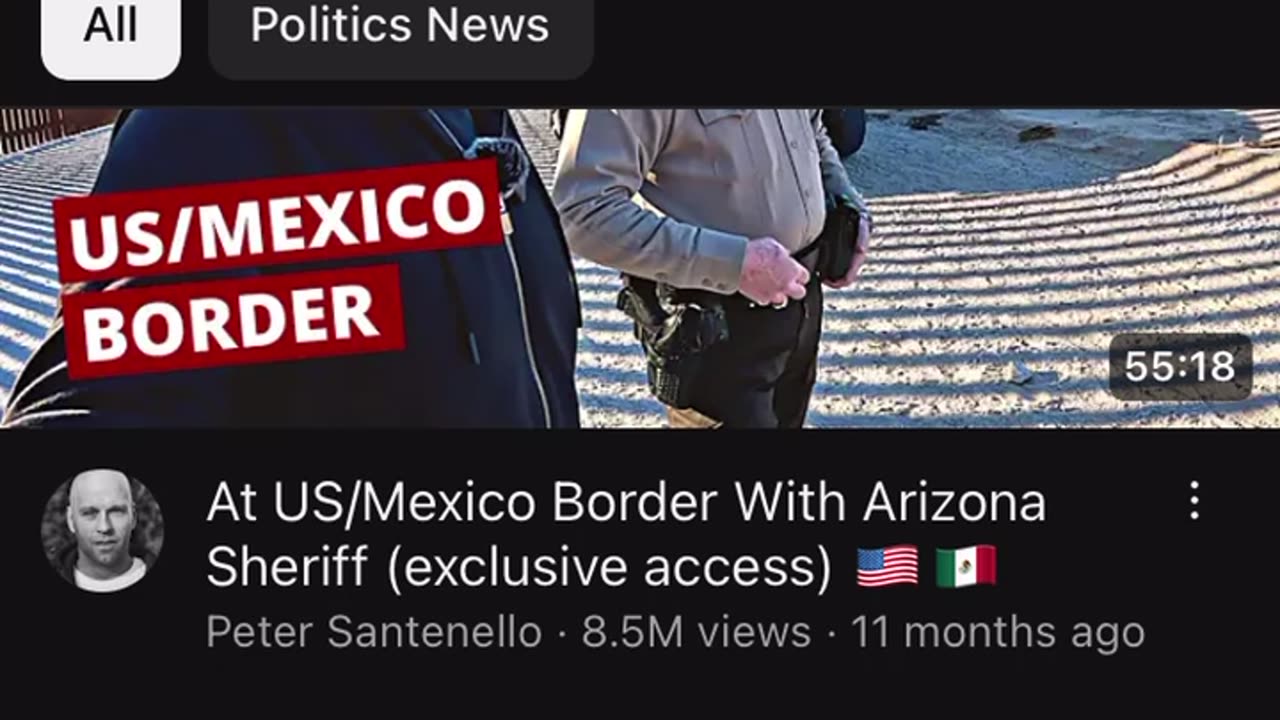Click the US flag emoji in title
This screenshot has width=1280, height=720.
887,566
